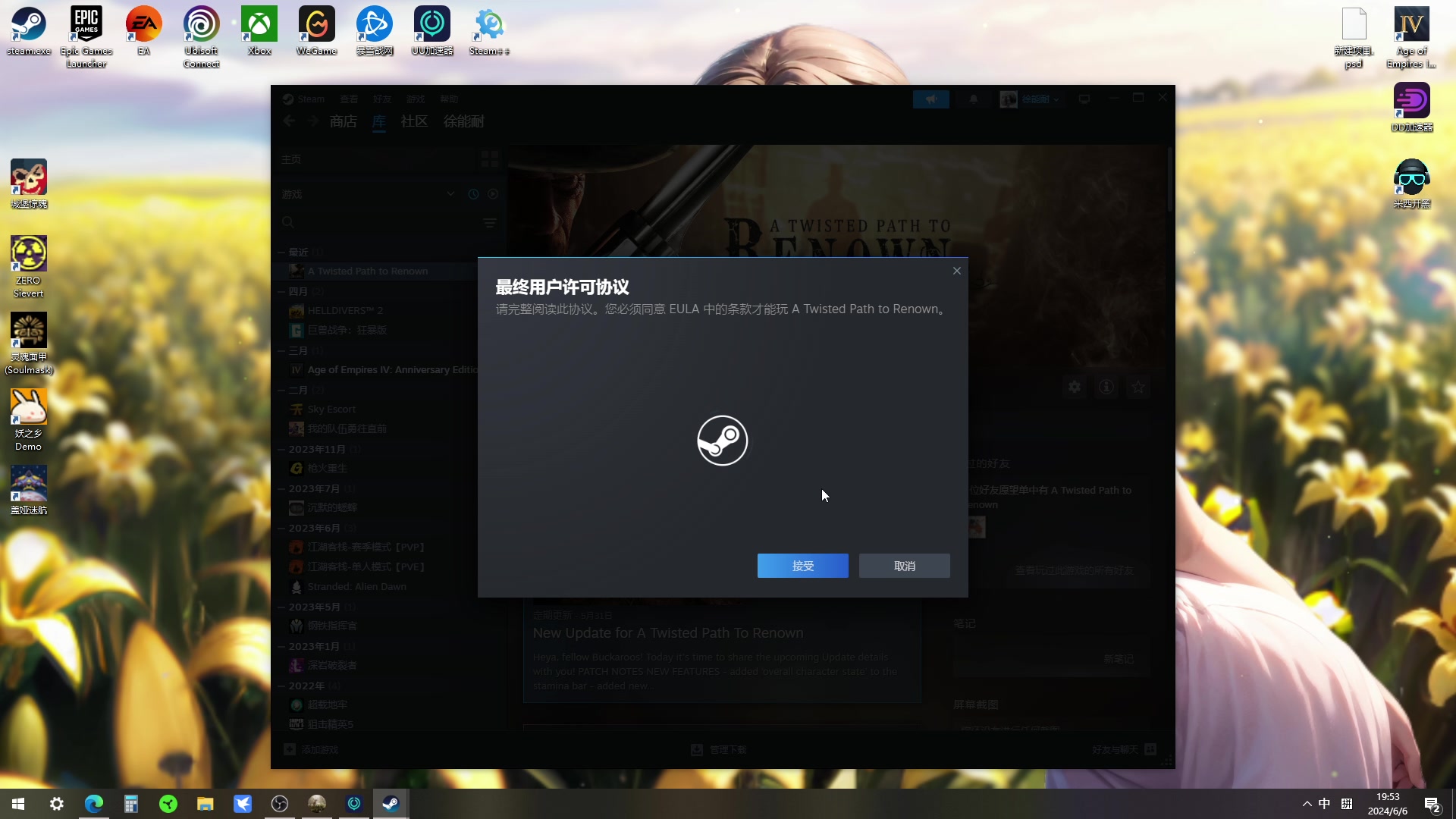Open the 妖之乡 Demo desktop icon

click(29, 419)
